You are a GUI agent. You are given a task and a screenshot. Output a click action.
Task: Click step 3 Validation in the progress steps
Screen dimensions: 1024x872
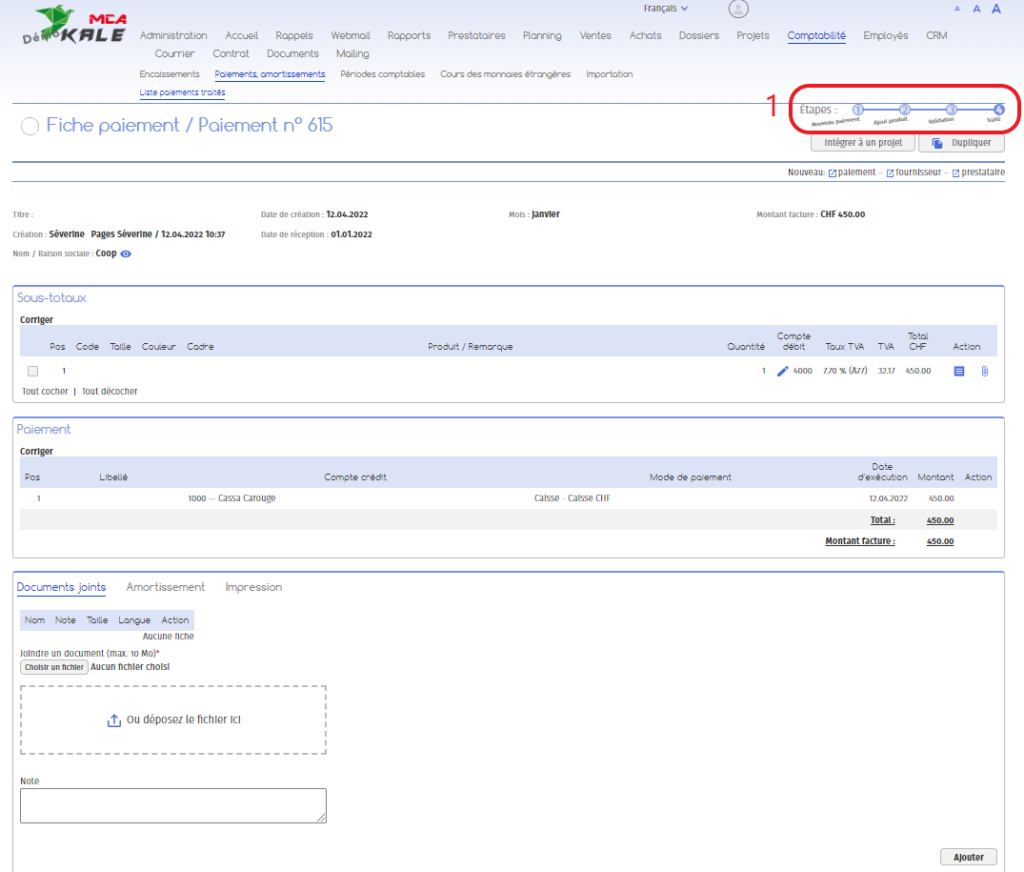point(951,110)
